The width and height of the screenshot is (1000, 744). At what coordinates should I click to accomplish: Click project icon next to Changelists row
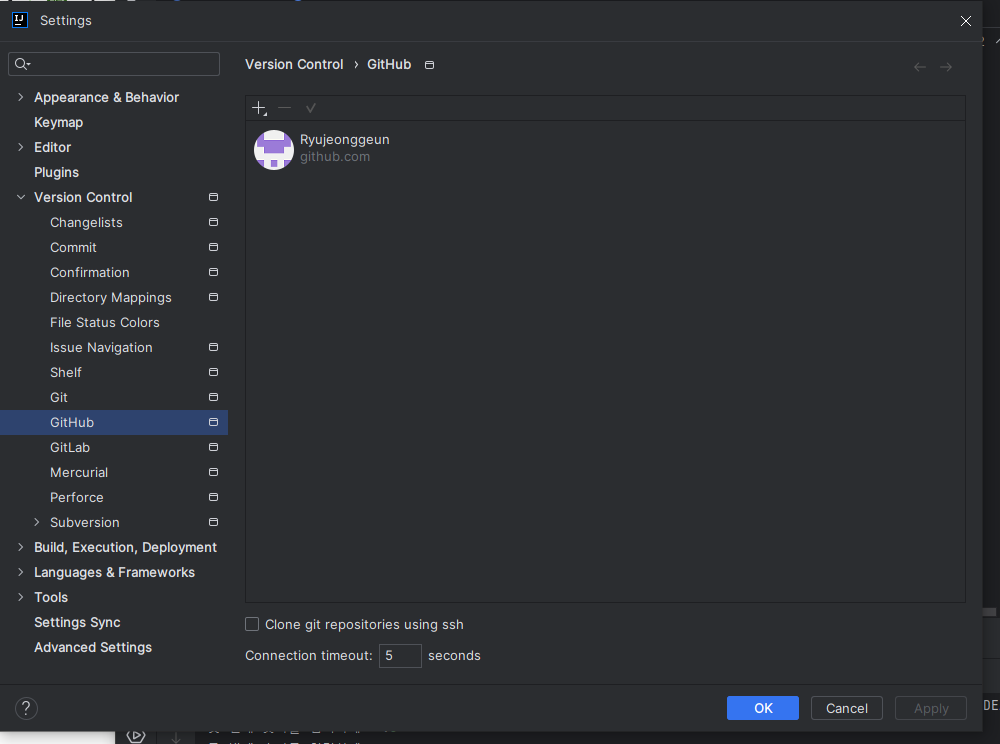pyautogui.click(x=214, y=222)
